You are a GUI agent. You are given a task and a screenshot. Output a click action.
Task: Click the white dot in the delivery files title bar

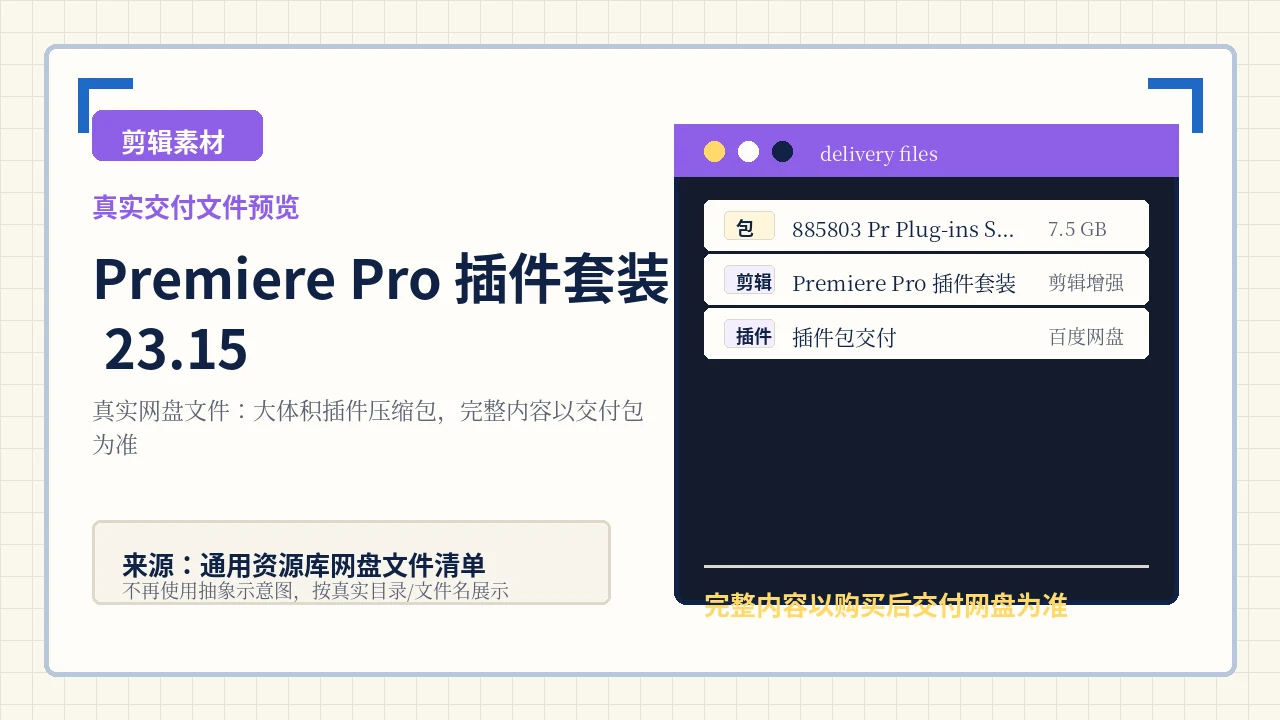[x=748, y=152]
